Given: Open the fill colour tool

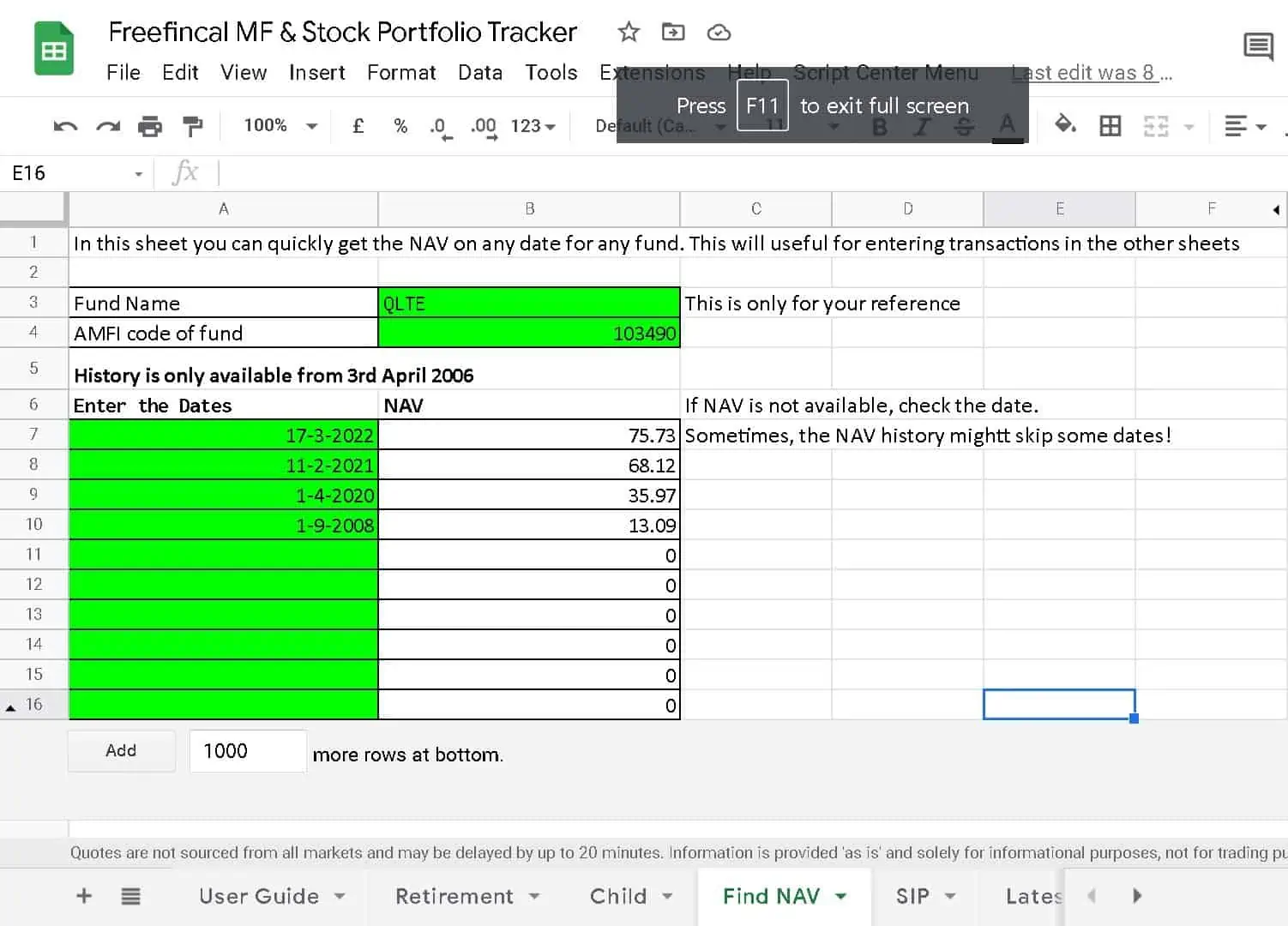Looking at the screenshot, I should [x=1065, y=125].
